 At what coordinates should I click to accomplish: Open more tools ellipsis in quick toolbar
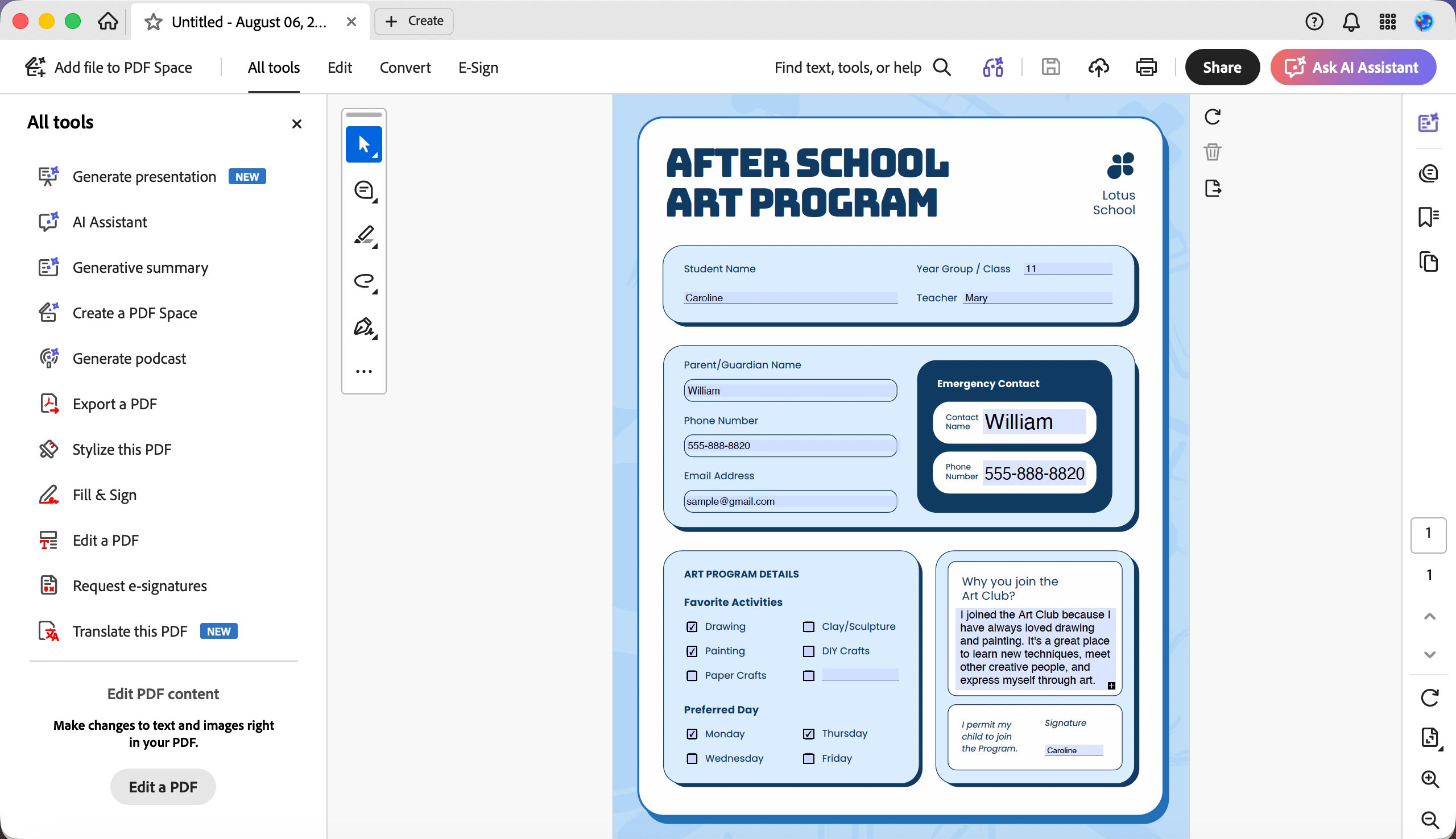[x=363, y=371]
